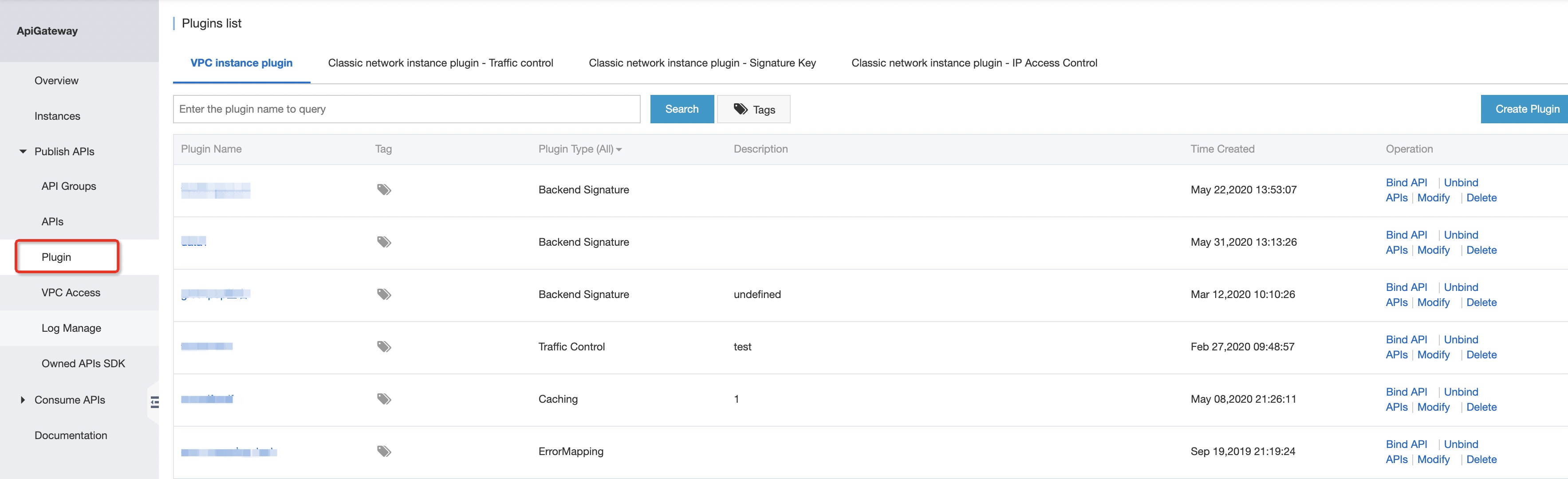
Task: Click tag icon in first Backend Signature row
Action: coord(383,190)
